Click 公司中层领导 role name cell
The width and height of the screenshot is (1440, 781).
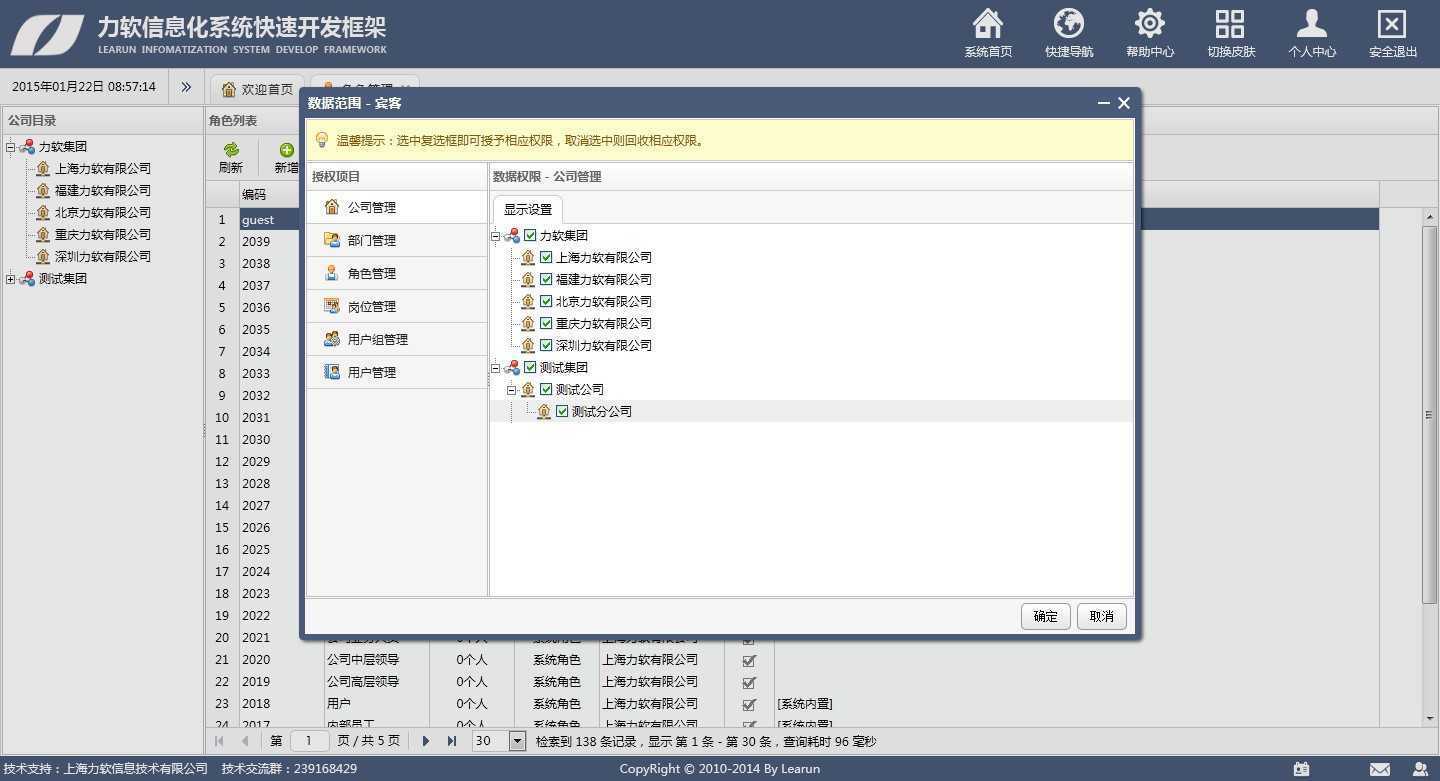(363, 659)
